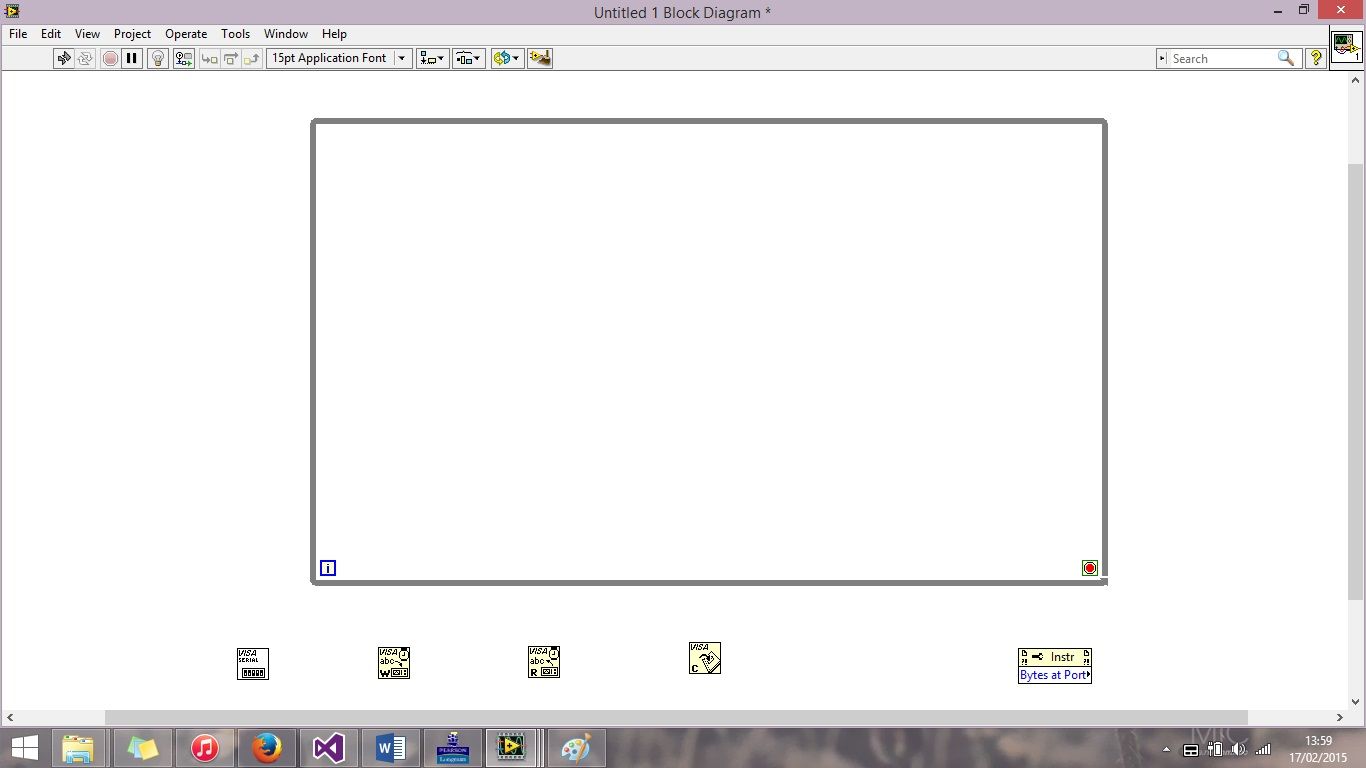Screen dimensions: 1366x768
Task: Toggle Retain Wire Values button
Action: (x=183, y=58)
